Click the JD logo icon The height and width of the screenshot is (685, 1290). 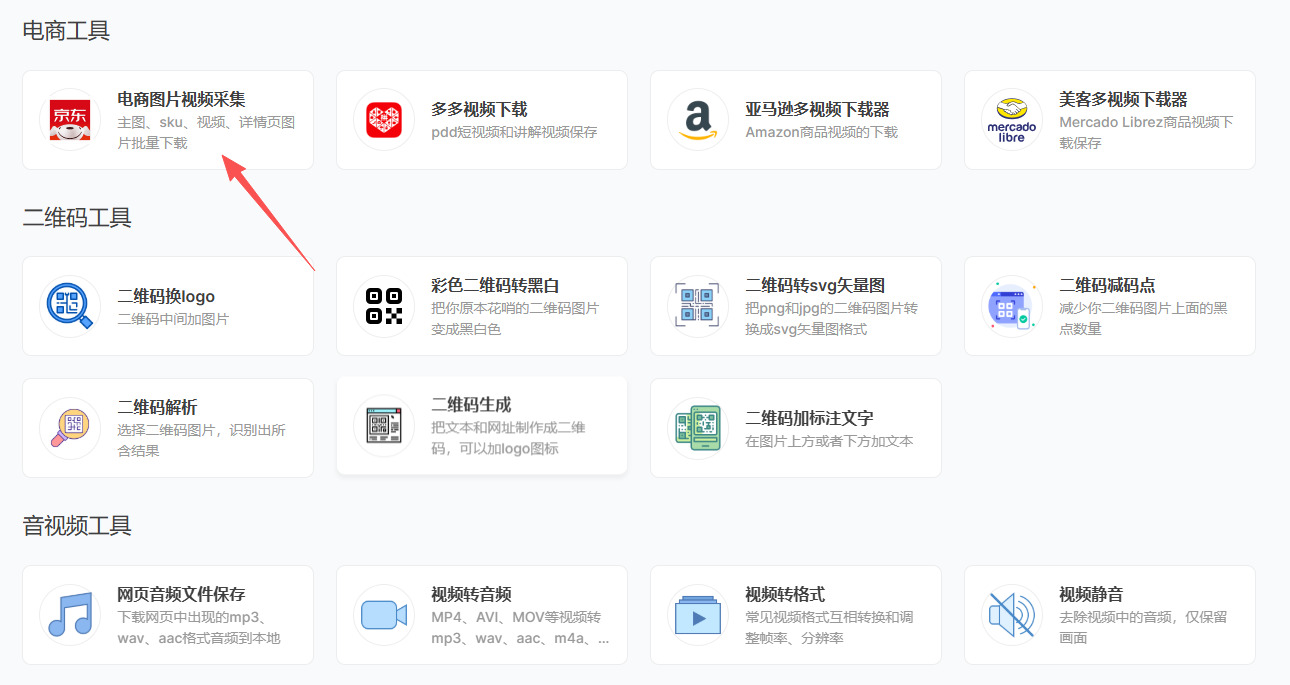pos(70,120)
